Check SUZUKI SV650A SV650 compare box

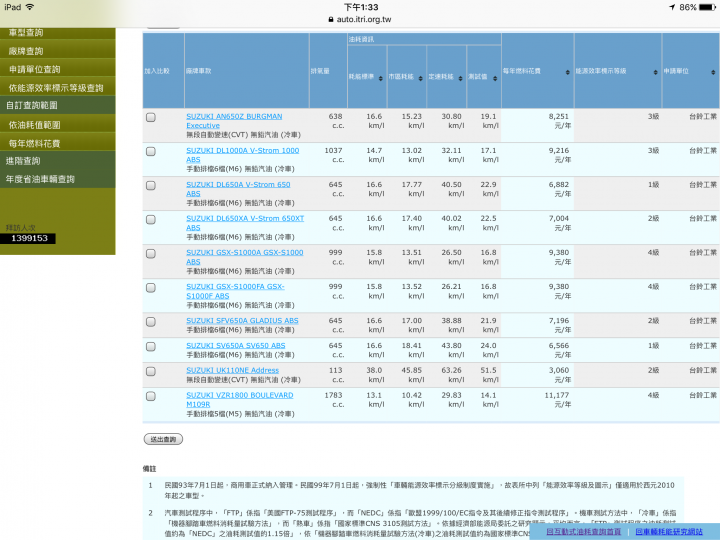tap(151, 347)
